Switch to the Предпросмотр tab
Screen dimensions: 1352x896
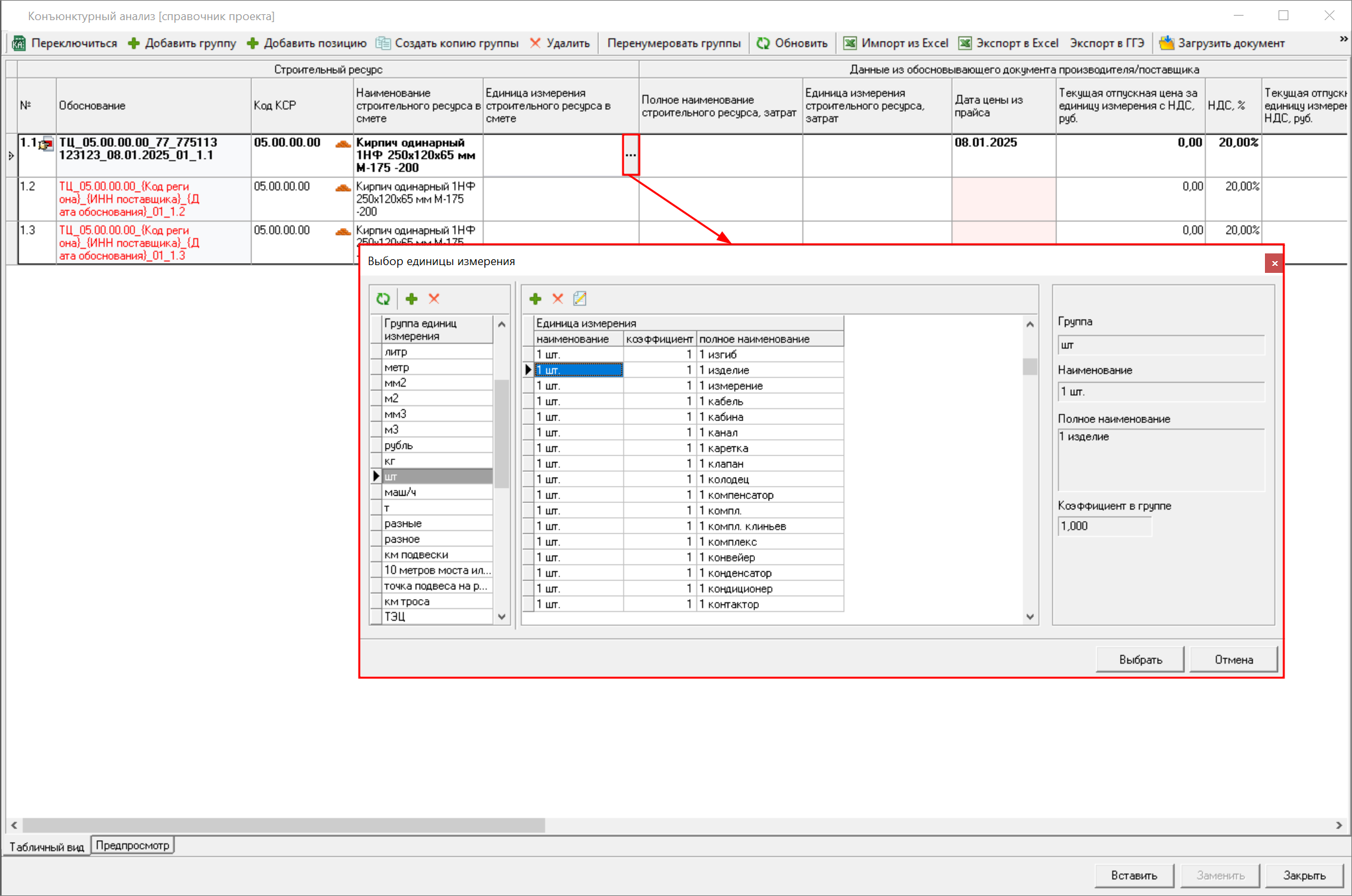click(x=133, y=845)
